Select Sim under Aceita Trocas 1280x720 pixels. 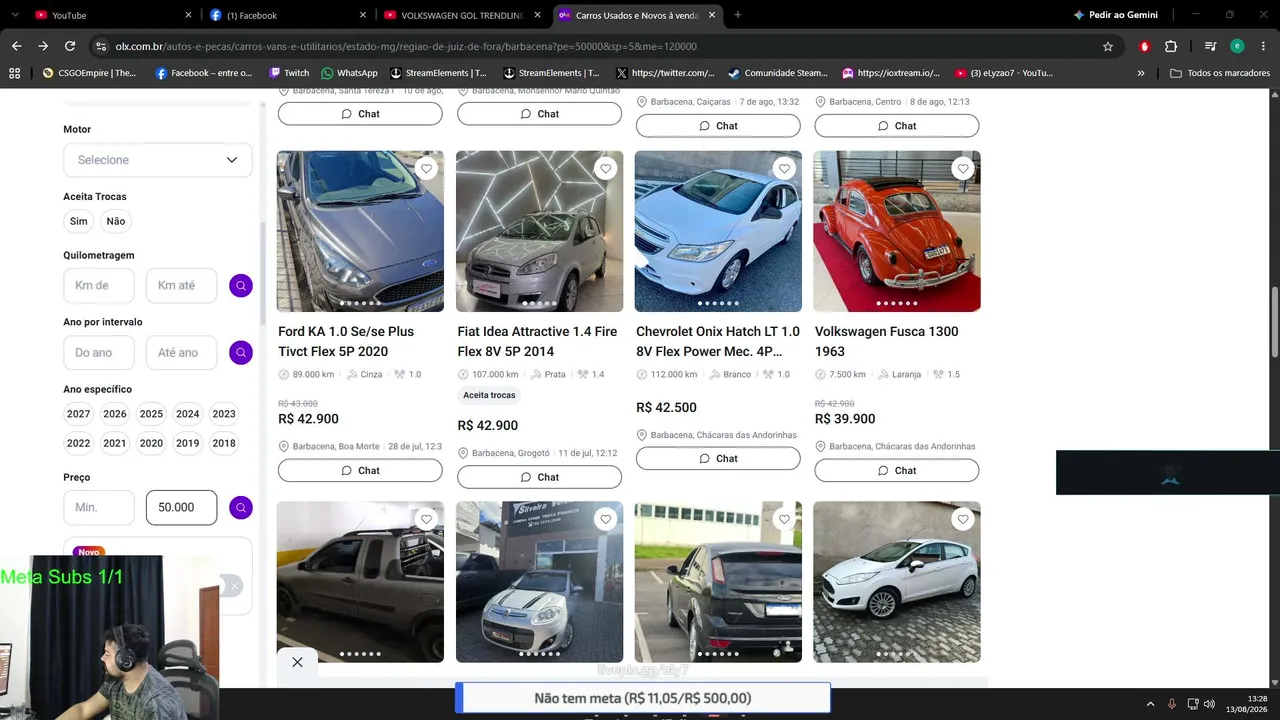[x=79, y=221]
